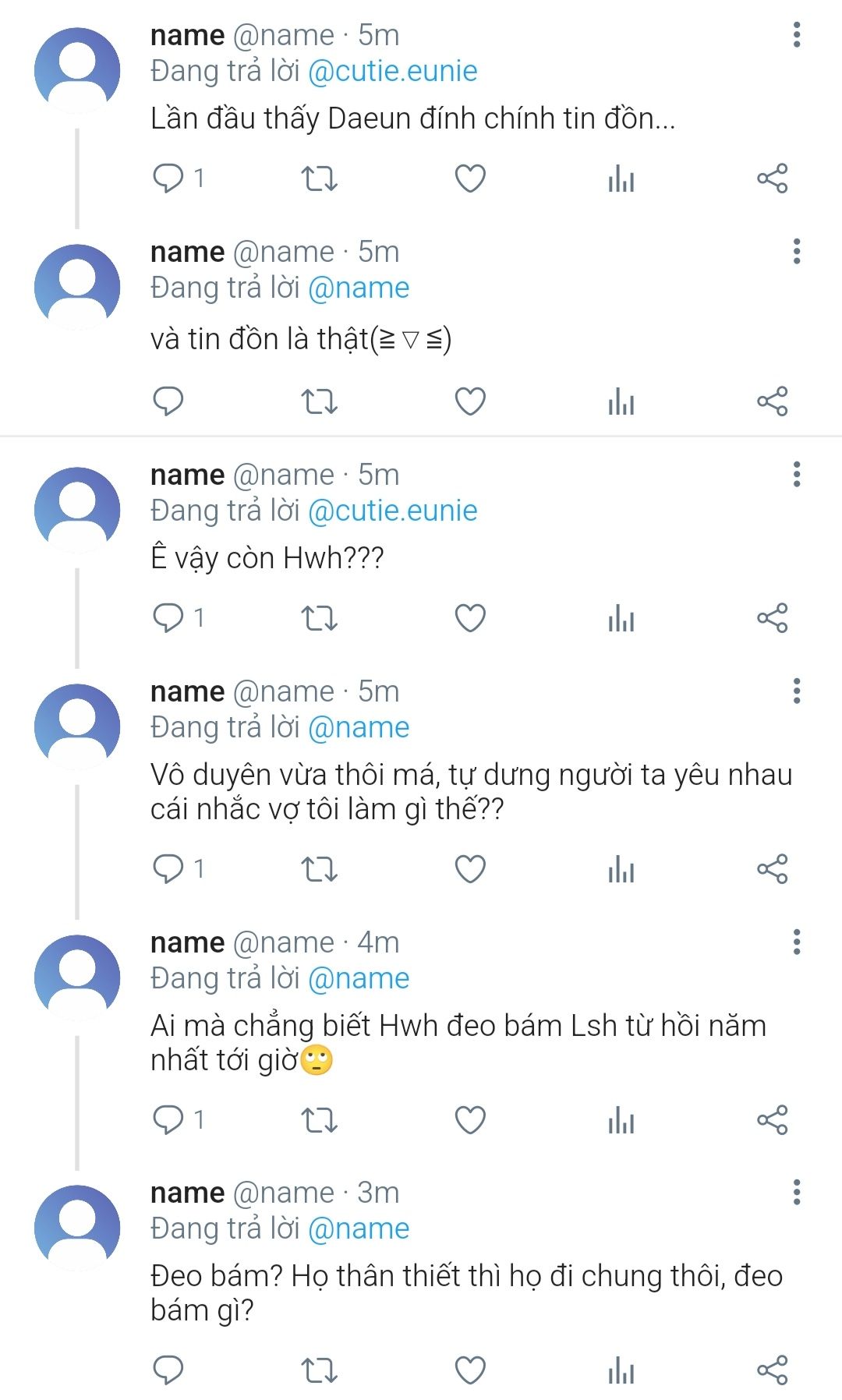View analytics for "Vô duyên vừa thôi" tweet

[x=621, y=869]
